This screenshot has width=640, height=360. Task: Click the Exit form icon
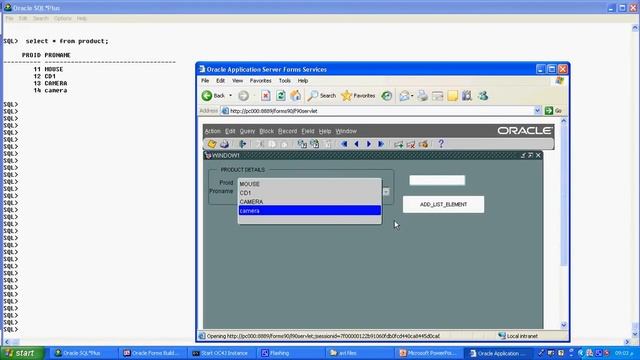click(243, 144)
